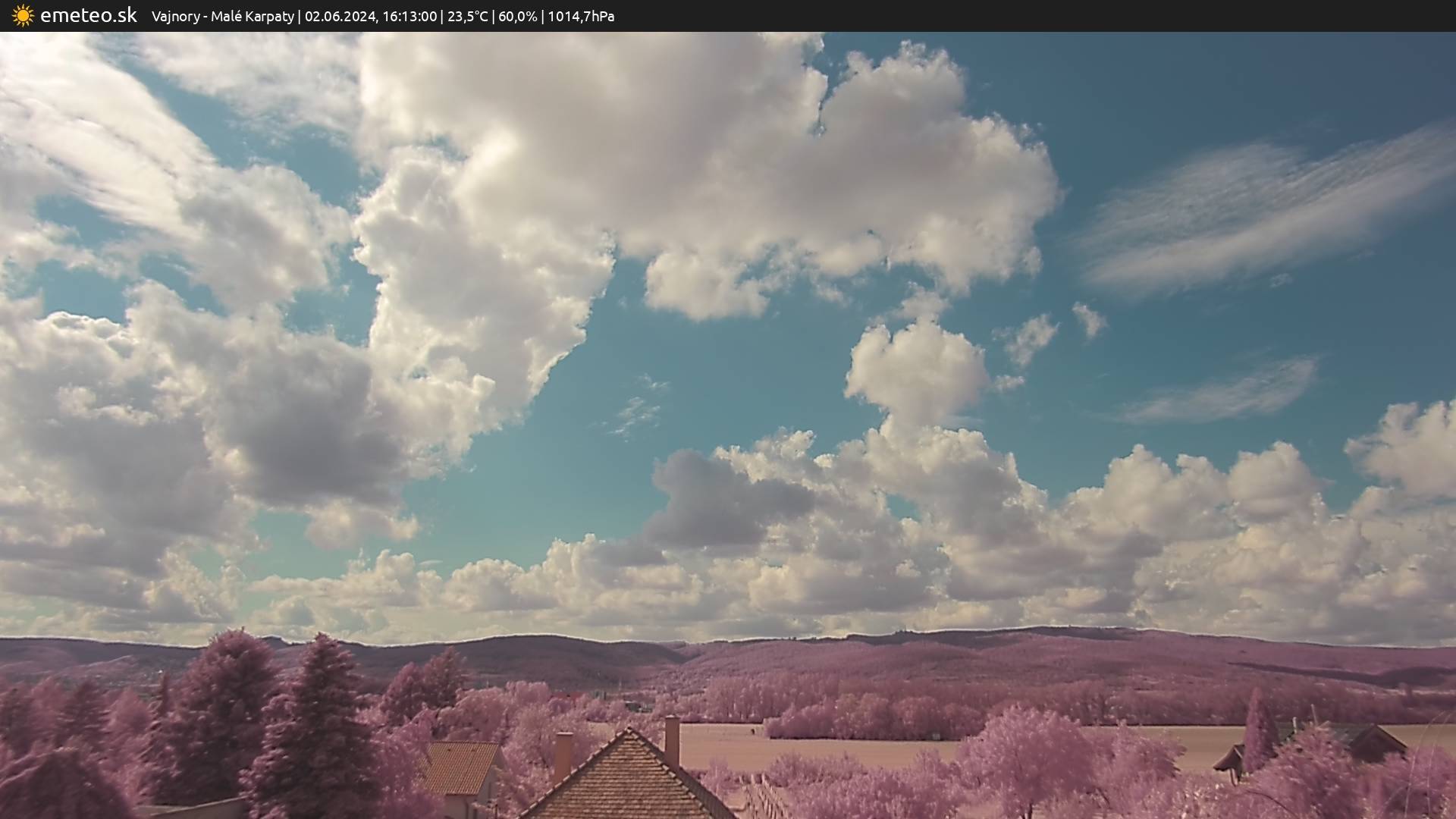Click the 16:13:00 timestamp
The height and width of the screenshot is (819, 1456).
pos(409,16)
